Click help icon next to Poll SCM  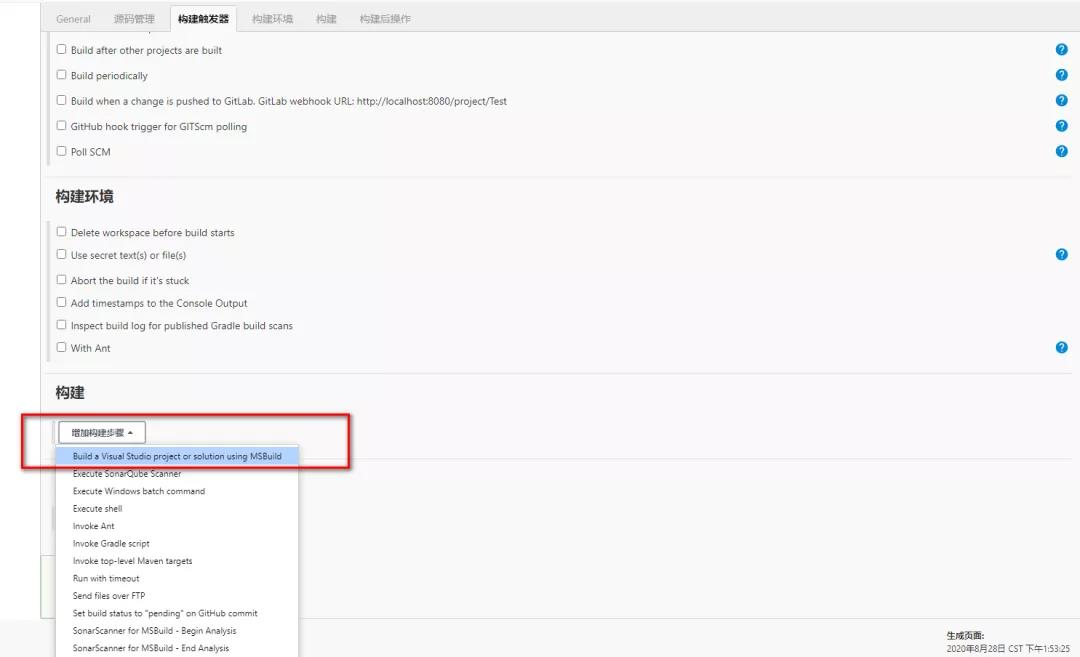tap(1061, 151)
